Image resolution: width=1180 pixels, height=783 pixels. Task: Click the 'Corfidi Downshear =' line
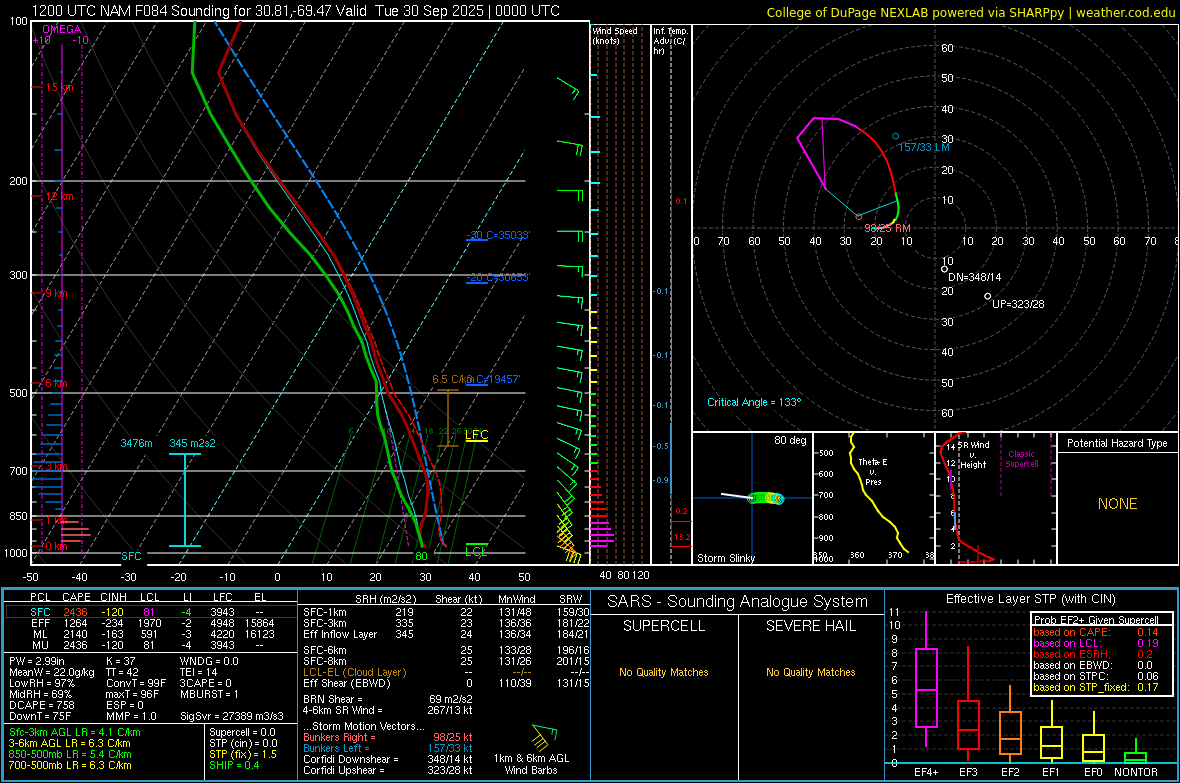pos(388,759)
